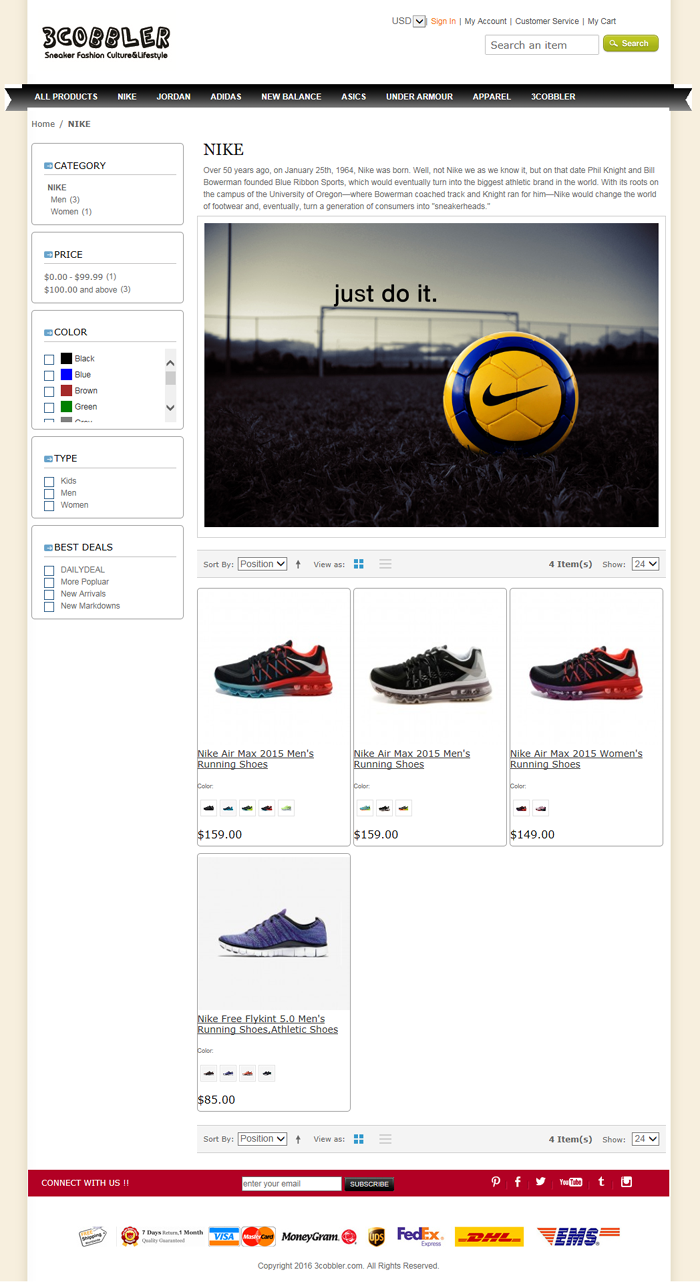Switch to list view below the product grid
This screenshot has width=700, height=1284.
click(385, 1139)
